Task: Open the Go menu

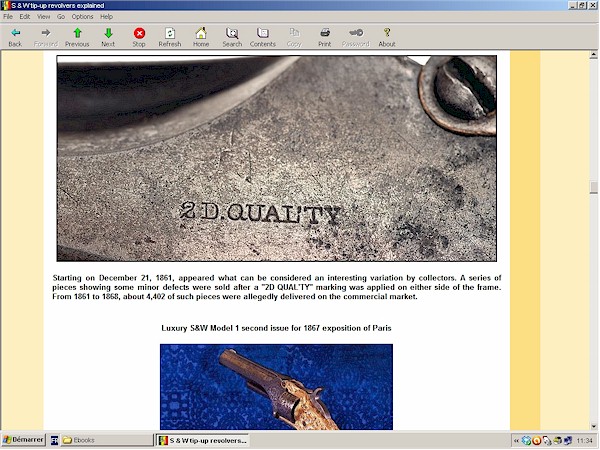Action: point(61,16)
